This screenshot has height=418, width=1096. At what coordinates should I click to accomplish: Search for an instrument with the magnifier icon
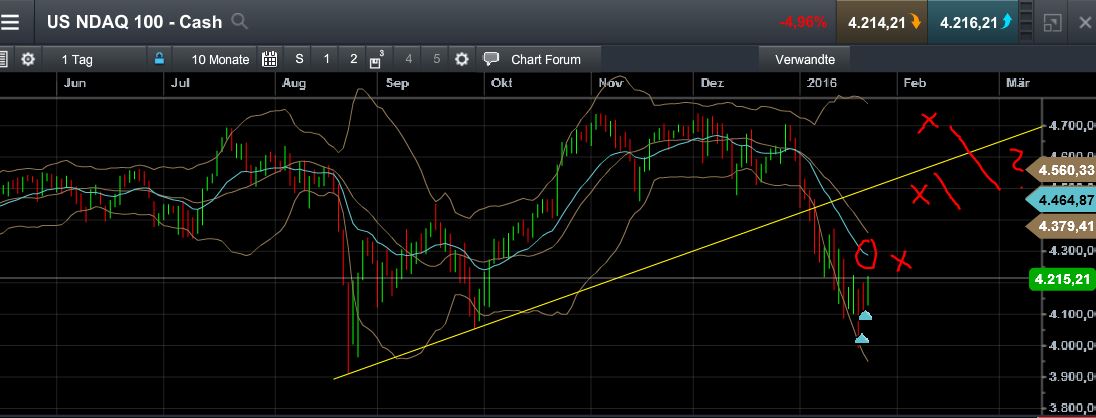coord(239,22)
